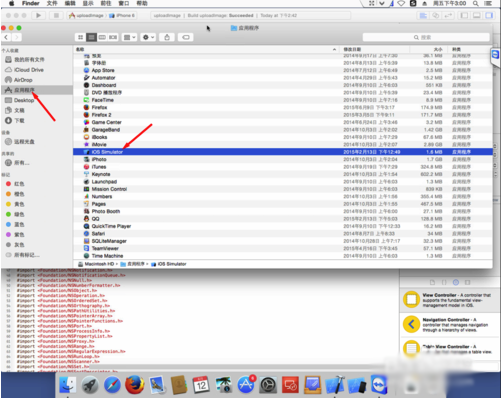Click the Finder search field
This screenshot has height=398, width=501.
click(x=426, y=37)
